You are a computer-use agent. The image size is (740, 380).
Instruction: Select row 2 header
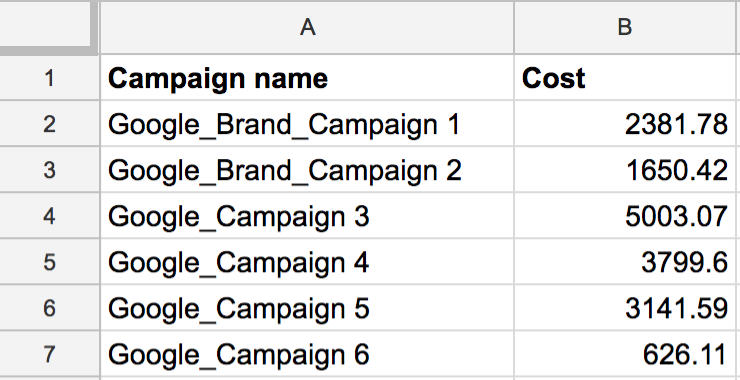pos(49,124)
